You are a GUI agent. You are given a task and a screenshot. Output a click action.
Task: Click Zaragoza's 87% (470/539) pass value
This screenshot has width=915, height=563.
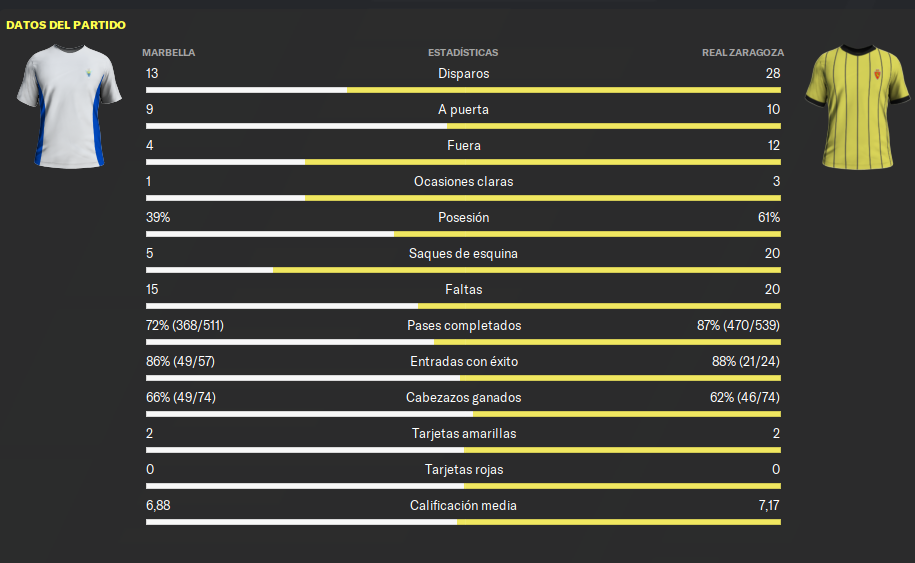[738, 326]
